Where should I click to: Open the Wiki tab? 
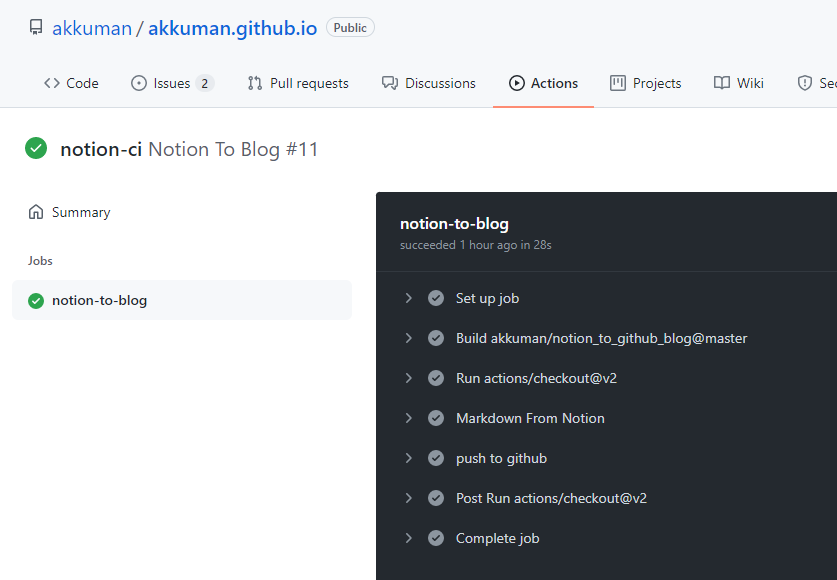(x=739, y=83)
